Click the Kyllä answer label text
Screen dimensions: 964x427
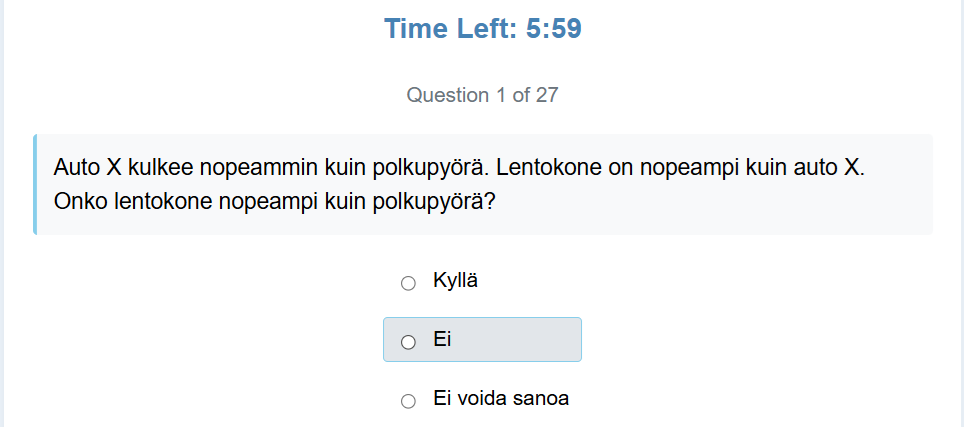[x=455, y=281]
